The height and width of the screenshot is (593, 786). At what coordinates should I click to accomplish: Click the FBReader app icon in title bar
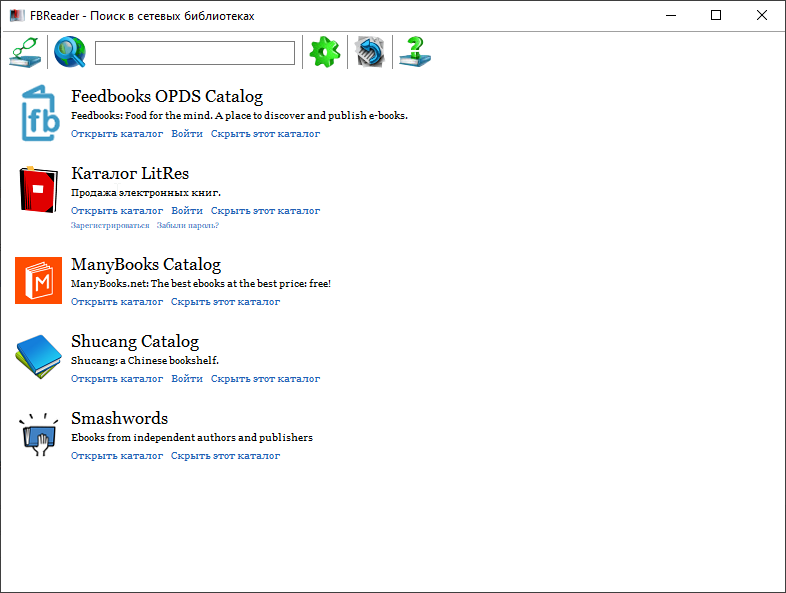click(17, 16)
